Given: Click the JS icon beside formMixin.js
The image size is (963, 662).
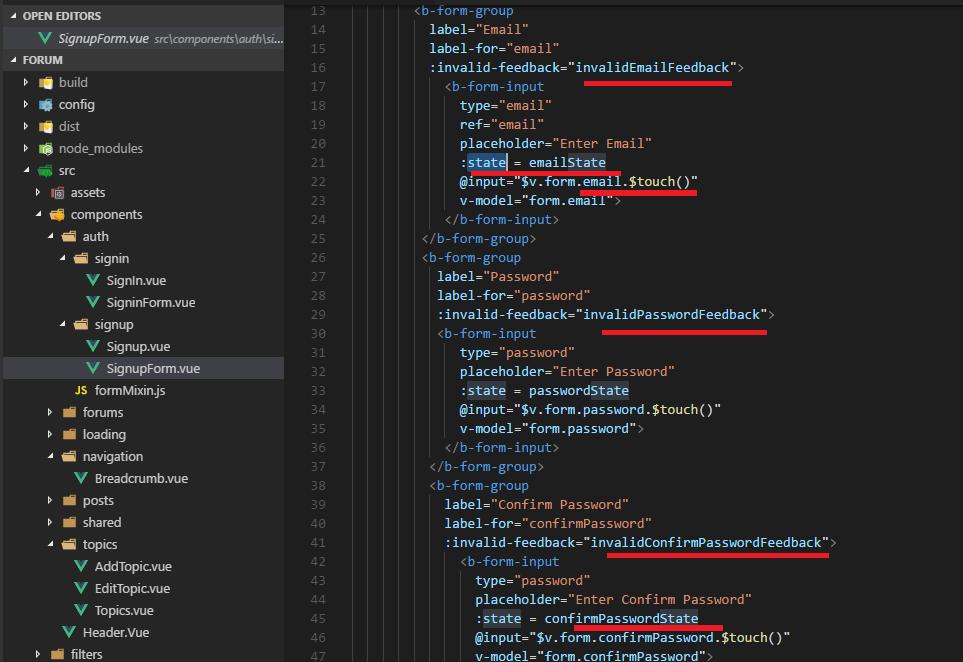Looking at the screenshot, I should pyautogui.click(x=81, y=391).
